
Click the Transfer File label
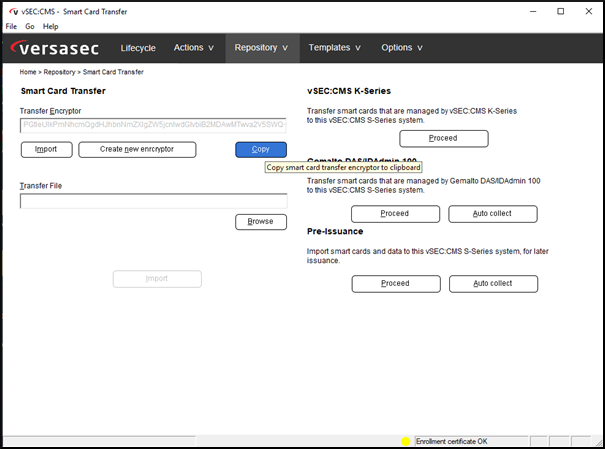(x=41, y=186)
